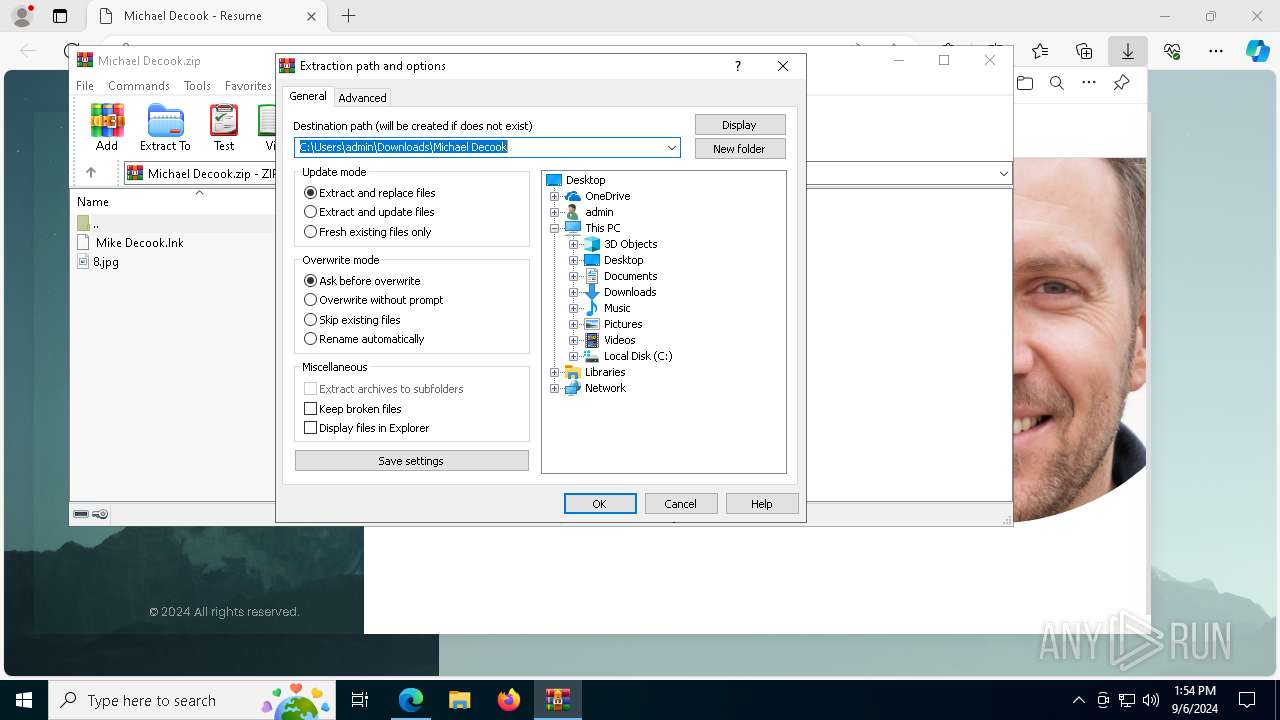Image resolution: width=1280 pixels, height=720 pixels.
Task: Enable Keep broken files checkbox
Action: [353, 409]
